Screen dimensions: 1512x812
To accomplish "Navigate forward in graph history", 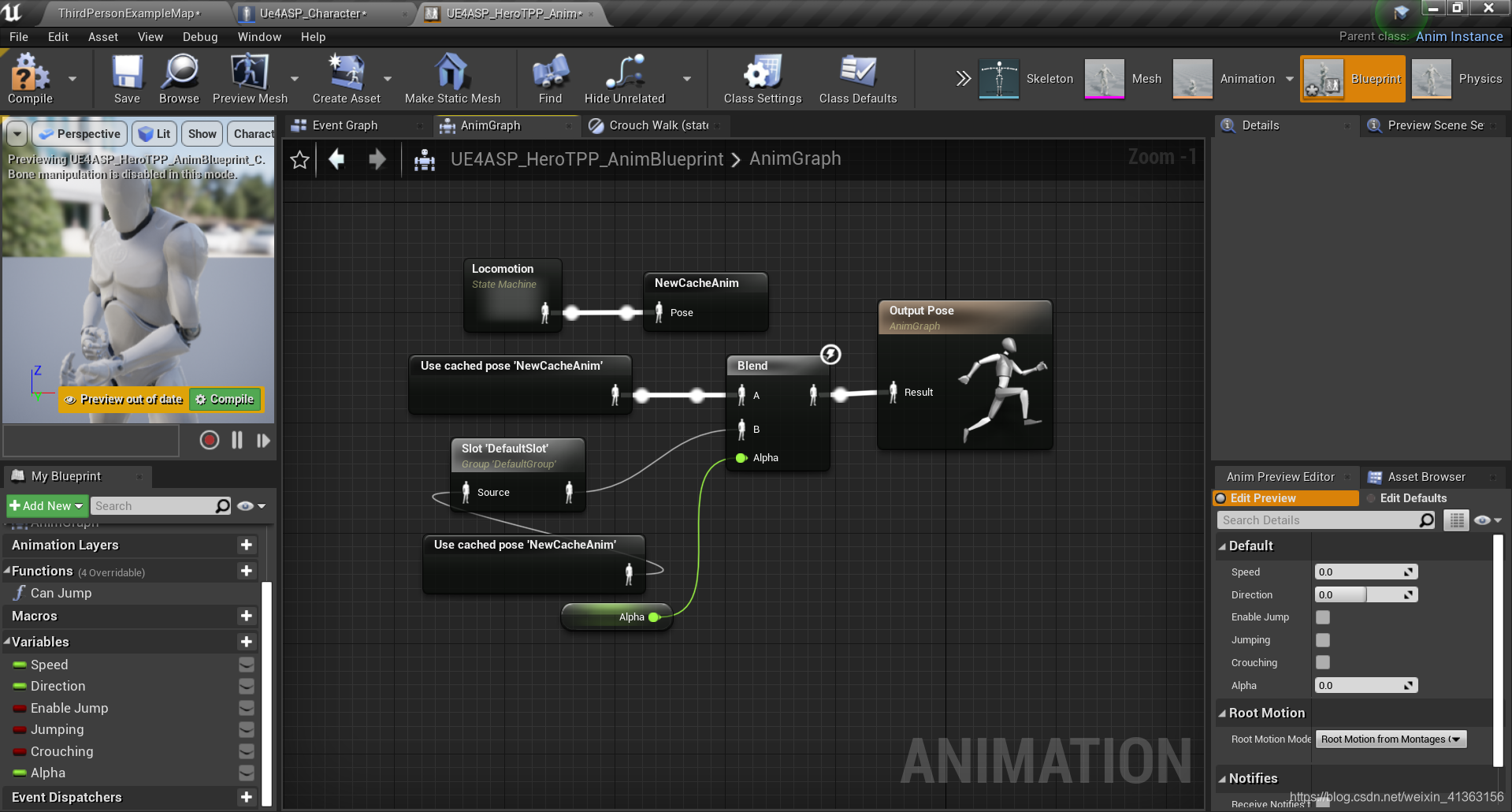I will coord(377,159).
